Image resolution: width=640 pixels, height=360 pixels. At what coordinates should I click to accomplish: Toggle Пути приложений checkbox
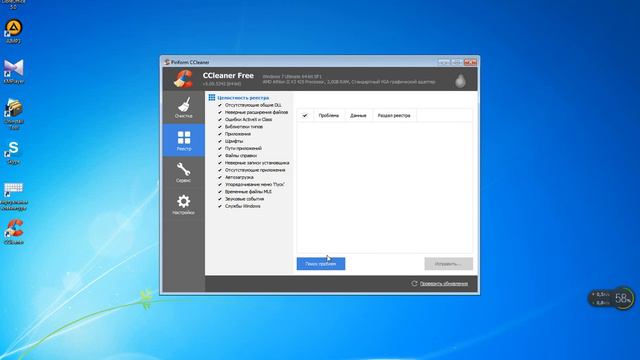[x=220, y=148]
